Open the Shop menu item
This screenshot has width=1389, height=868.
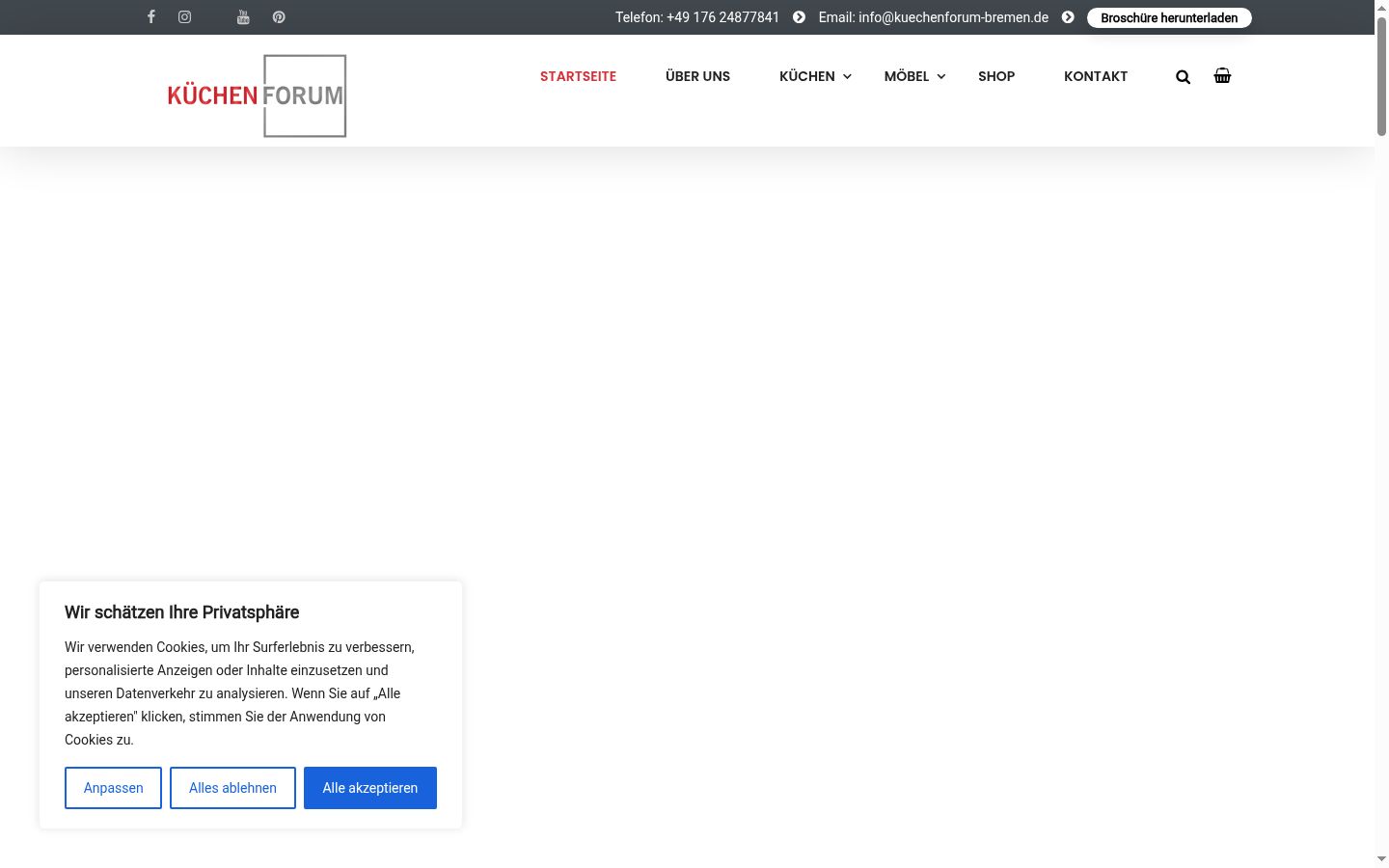pyautogui.click(x=996, y=76)
